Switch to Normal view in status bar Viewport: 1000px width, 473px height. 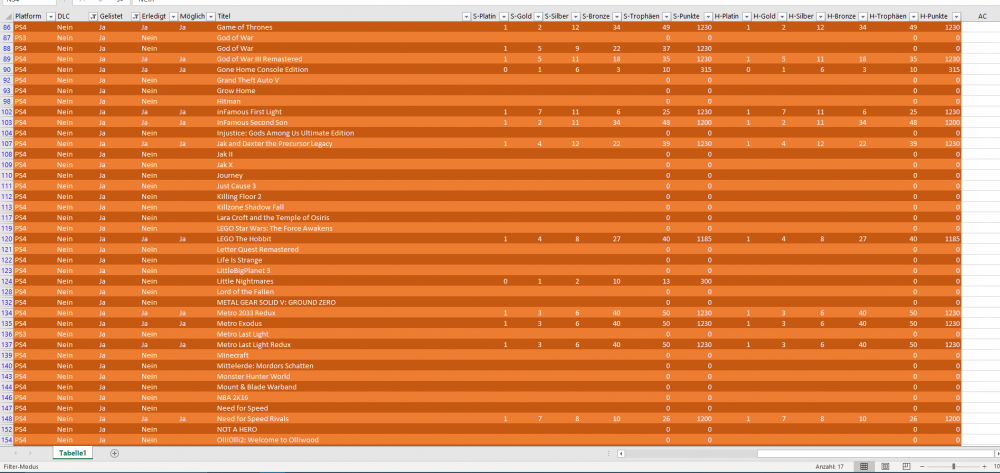click(865, 467)
